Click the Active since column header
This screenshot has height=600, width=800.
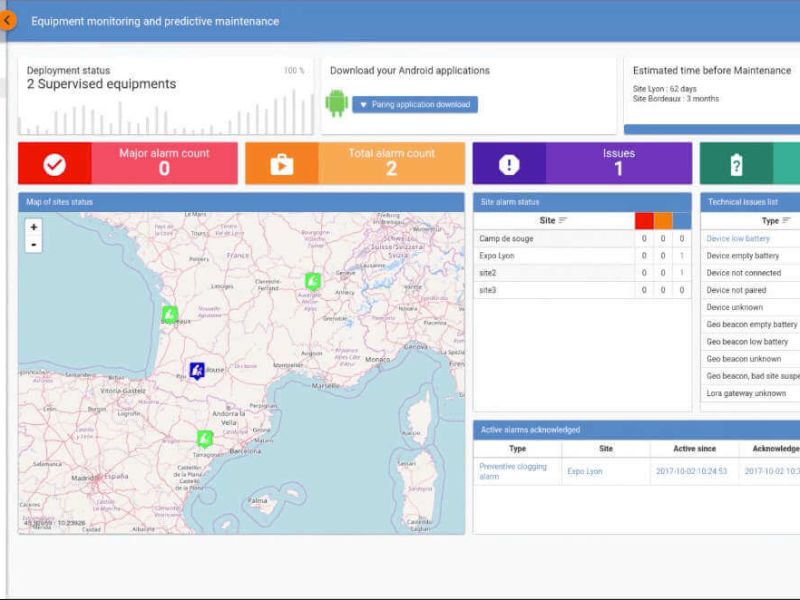[x=694, y=448]
